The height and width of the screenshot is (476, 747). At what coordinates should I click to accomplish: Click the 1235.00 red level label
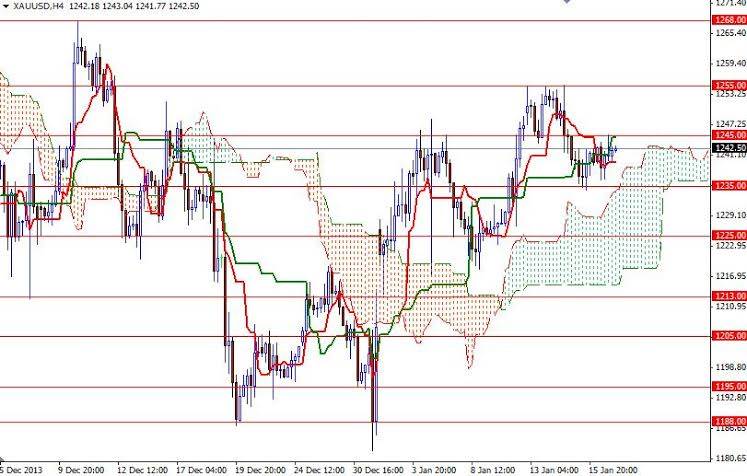point(729,185)
